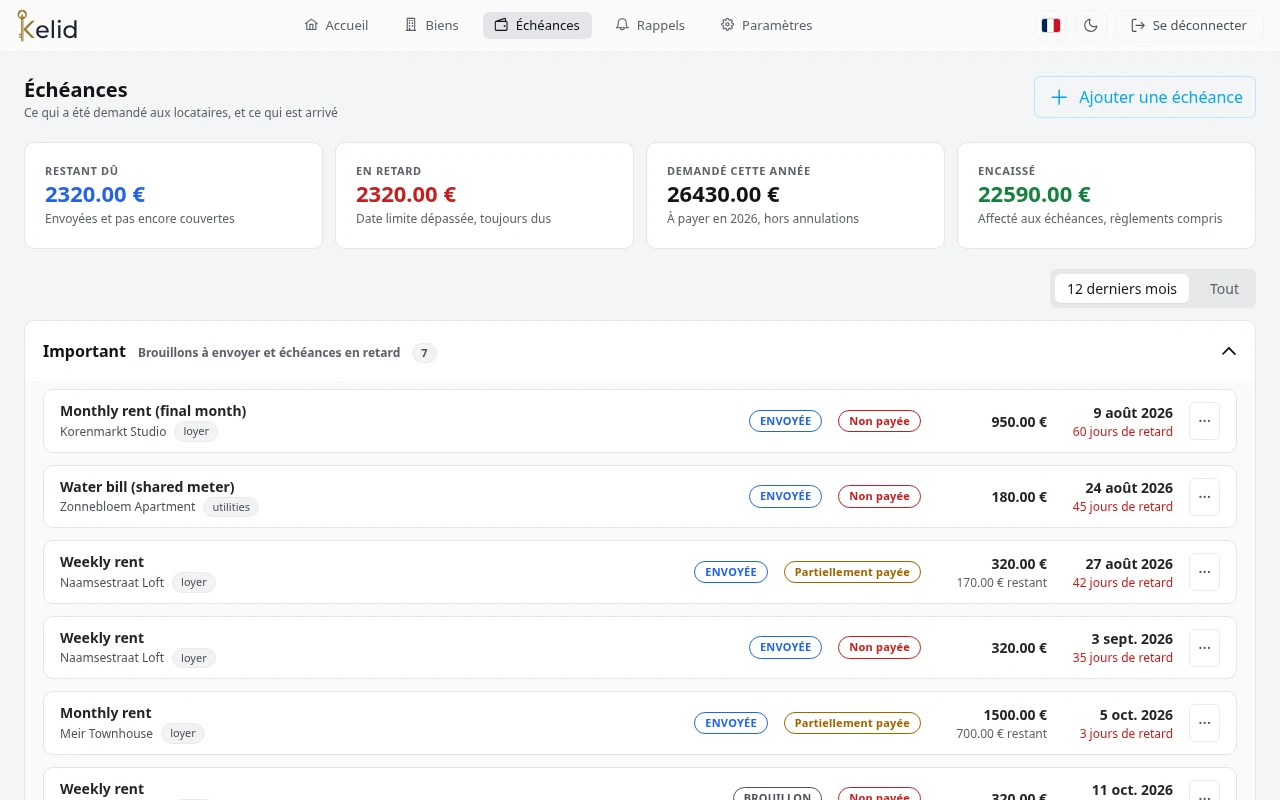
Task: Open options menu for Water bill row
Action: pos(1204,497)
